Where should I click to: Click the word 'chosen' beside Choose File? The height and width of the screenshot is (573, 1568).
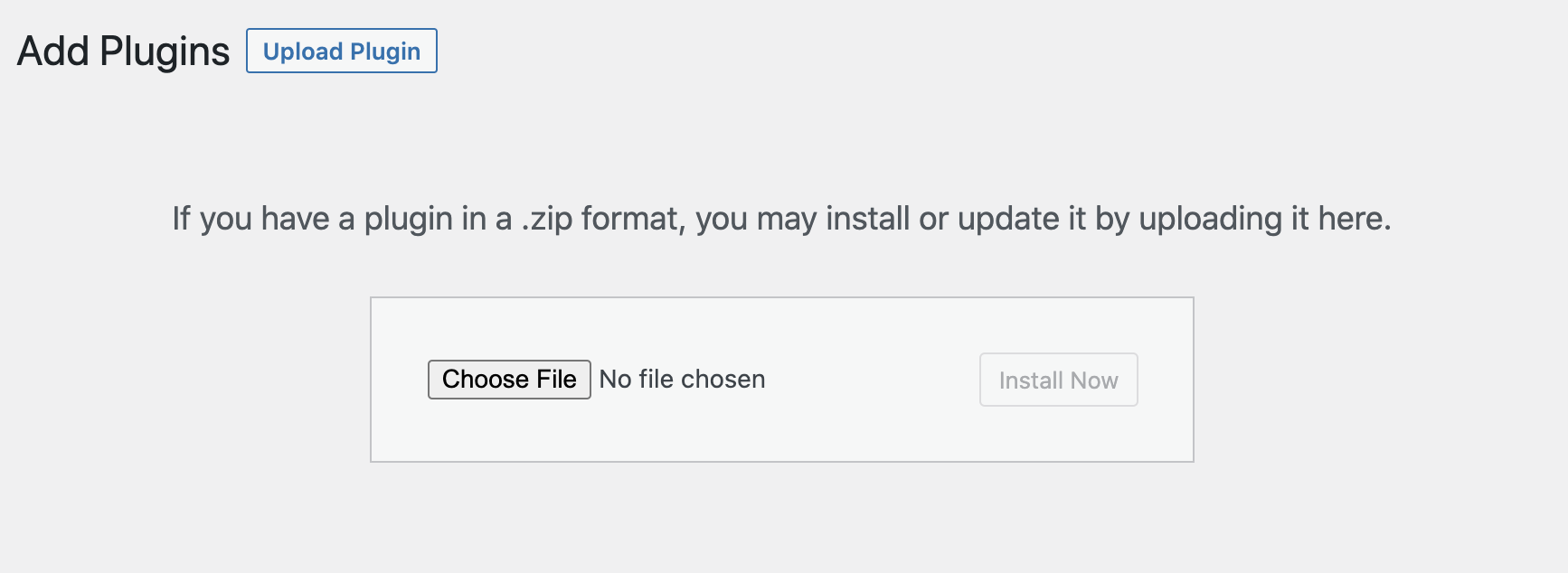pyautogui.click(x=723, y=380)
